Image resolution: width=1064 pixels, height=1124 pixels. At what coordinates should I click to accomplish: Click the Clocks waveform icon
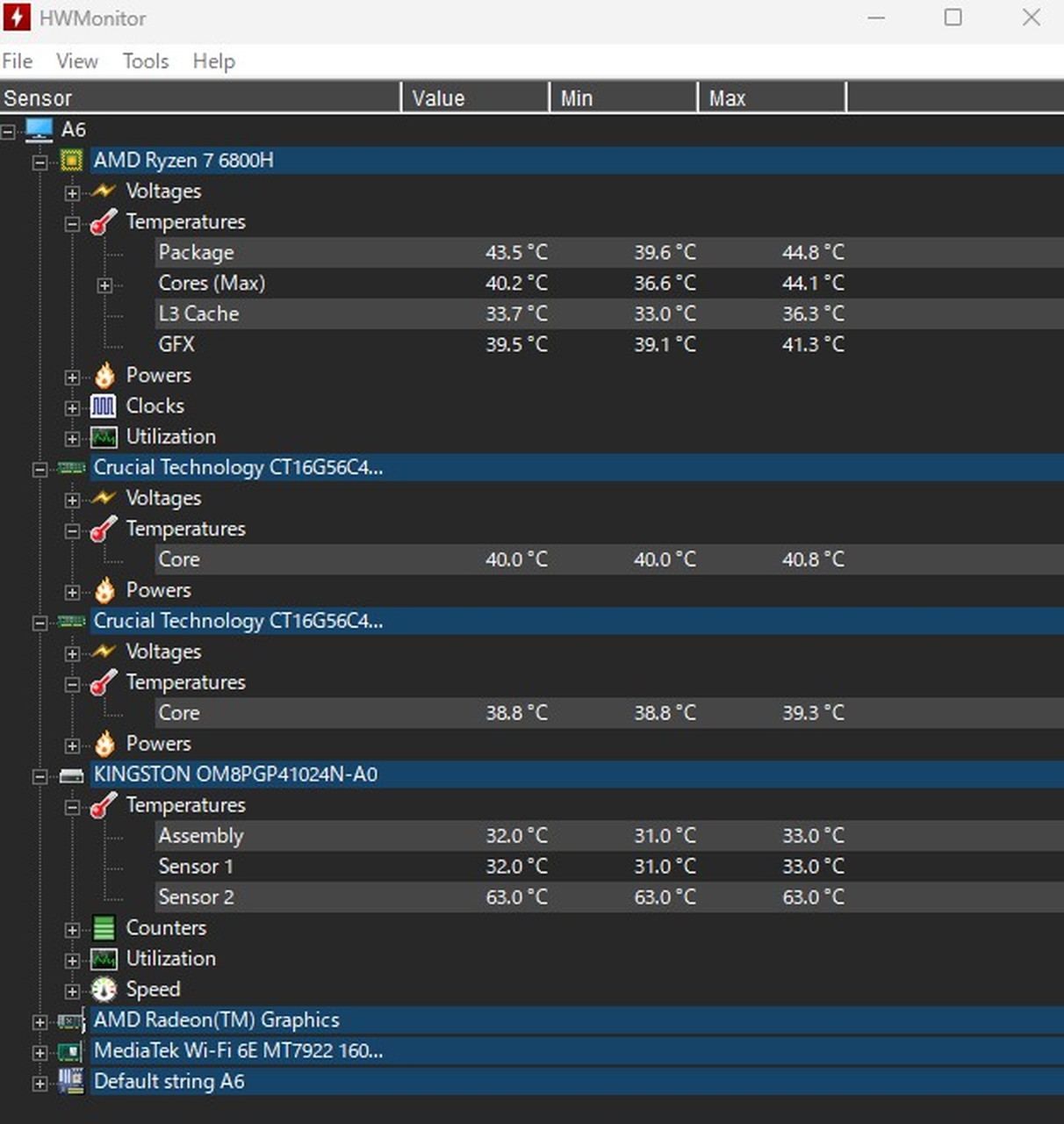coord(104,407)
